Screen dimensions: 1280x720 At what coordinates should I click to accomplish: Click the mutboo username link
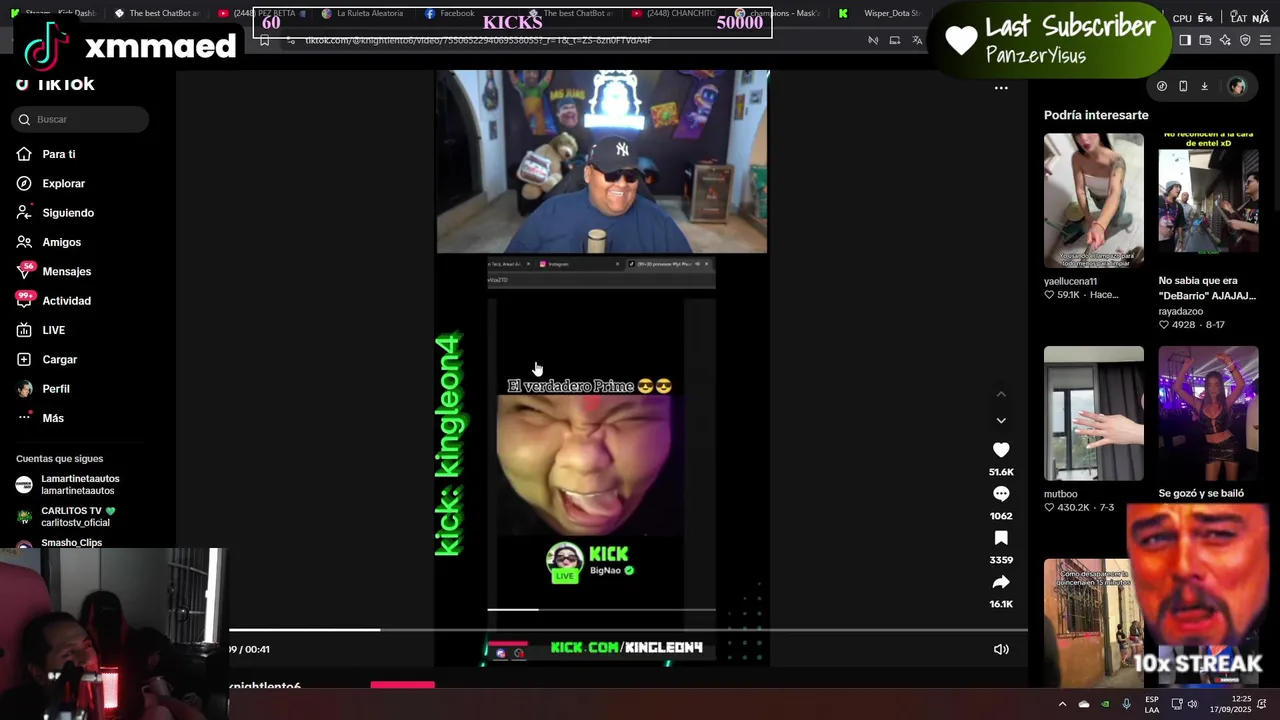coord(1060,494)
